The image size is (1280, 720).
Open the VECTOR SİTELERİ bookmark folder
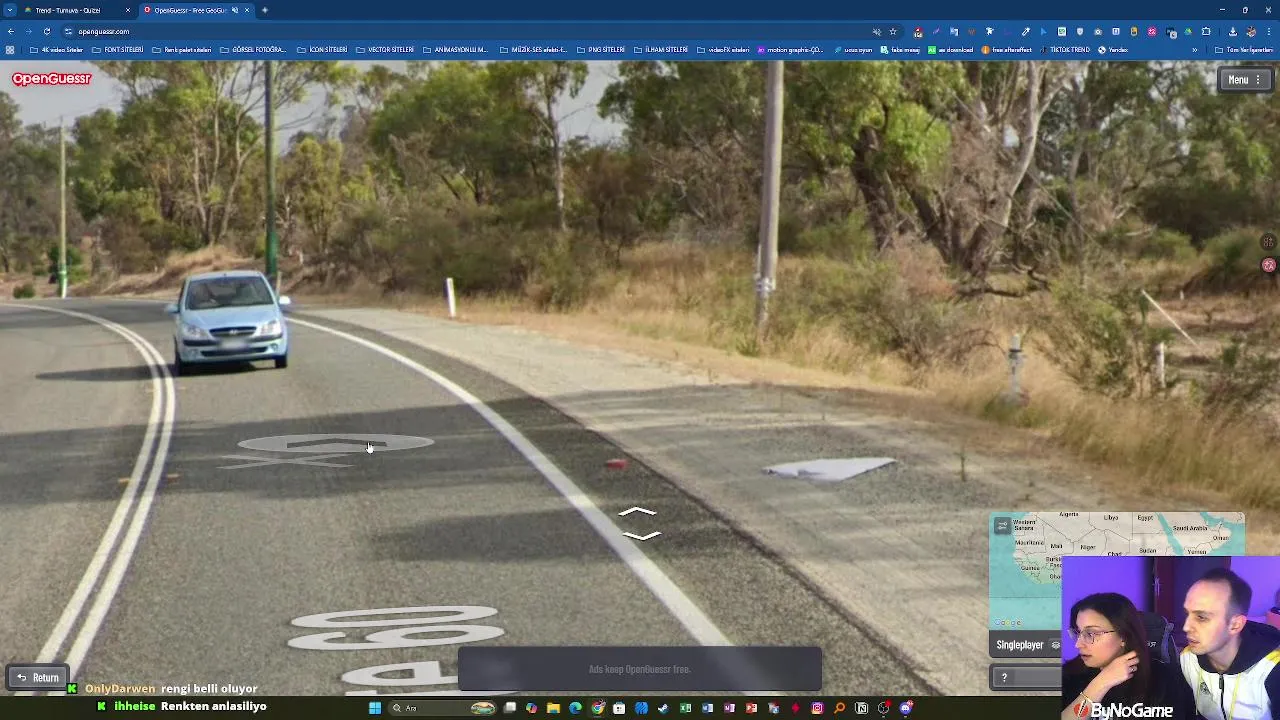click(x=385, y=50)
